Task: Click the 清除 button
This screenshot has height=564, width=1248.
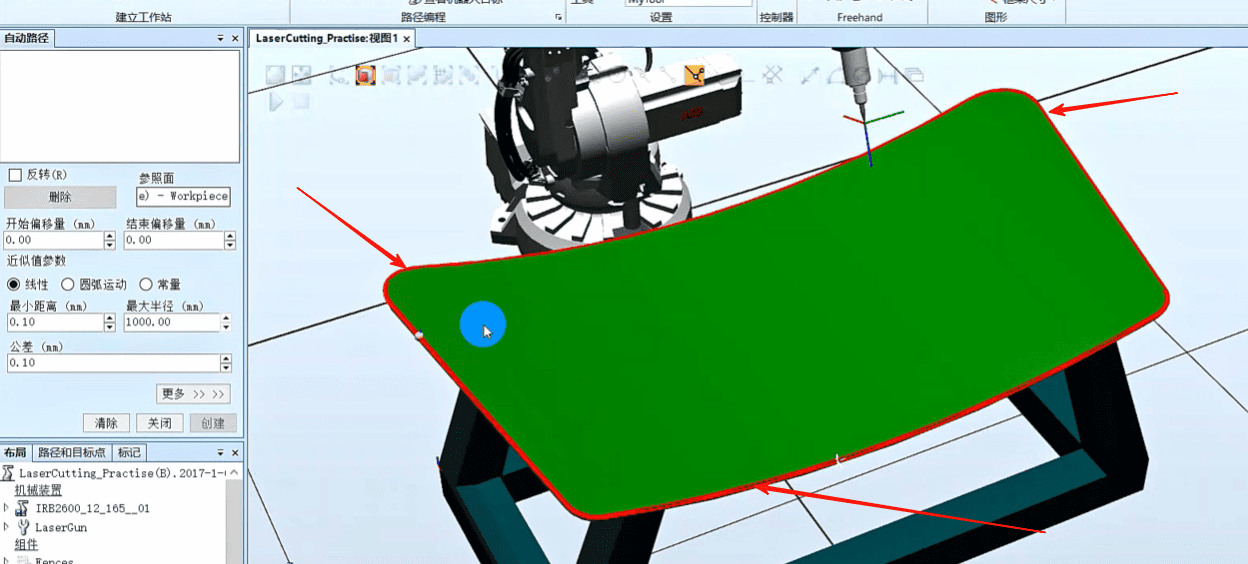Action: point(107,423)
